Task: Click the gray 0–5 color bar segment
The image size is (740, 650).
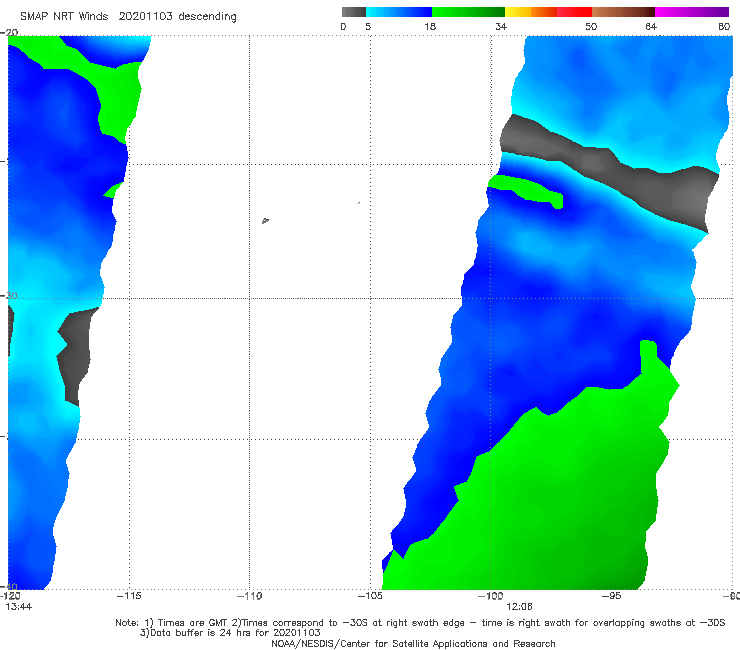Action: [353, 12]
